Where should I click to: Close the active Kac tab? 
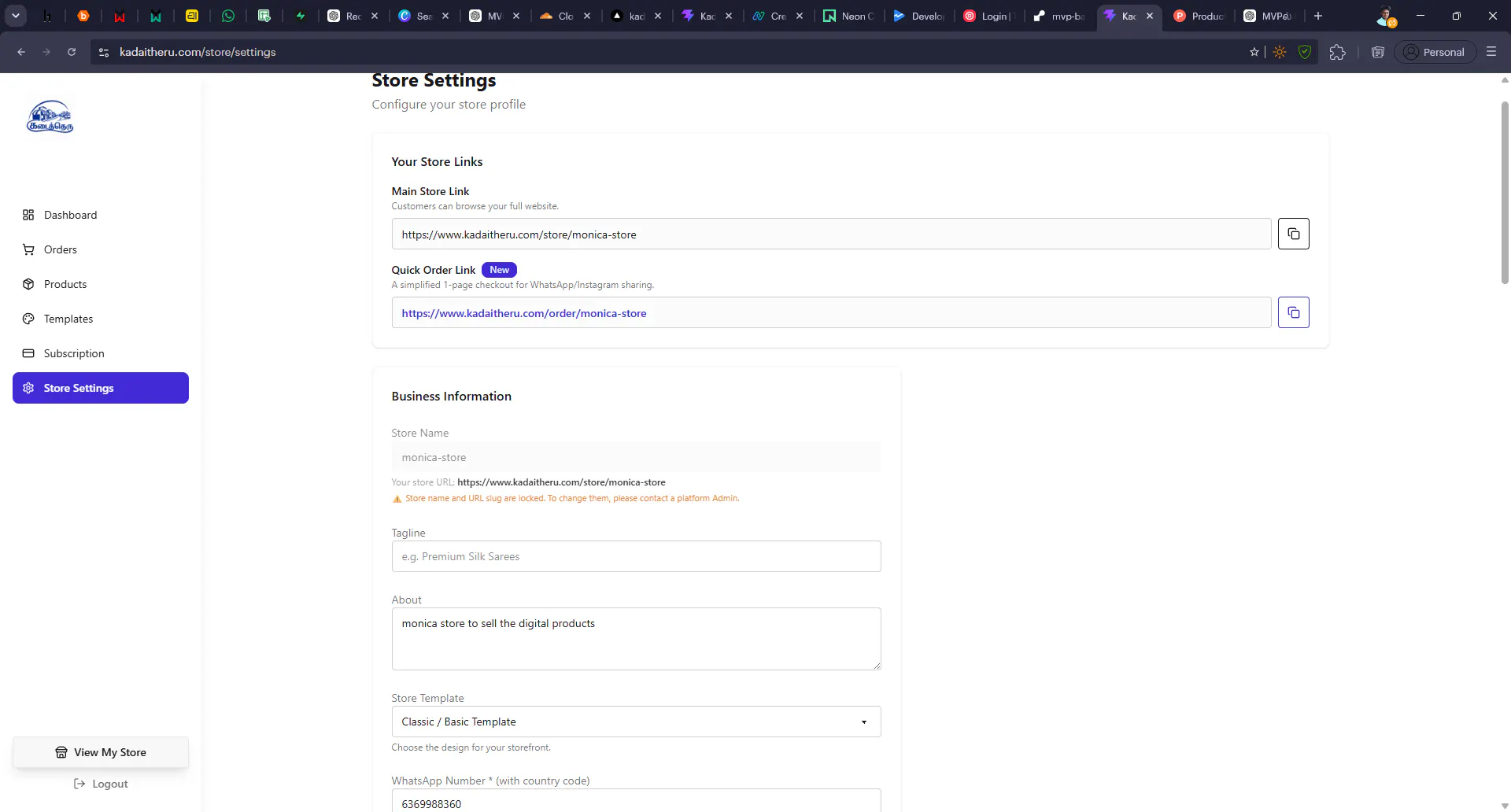tap(1150, 16)
